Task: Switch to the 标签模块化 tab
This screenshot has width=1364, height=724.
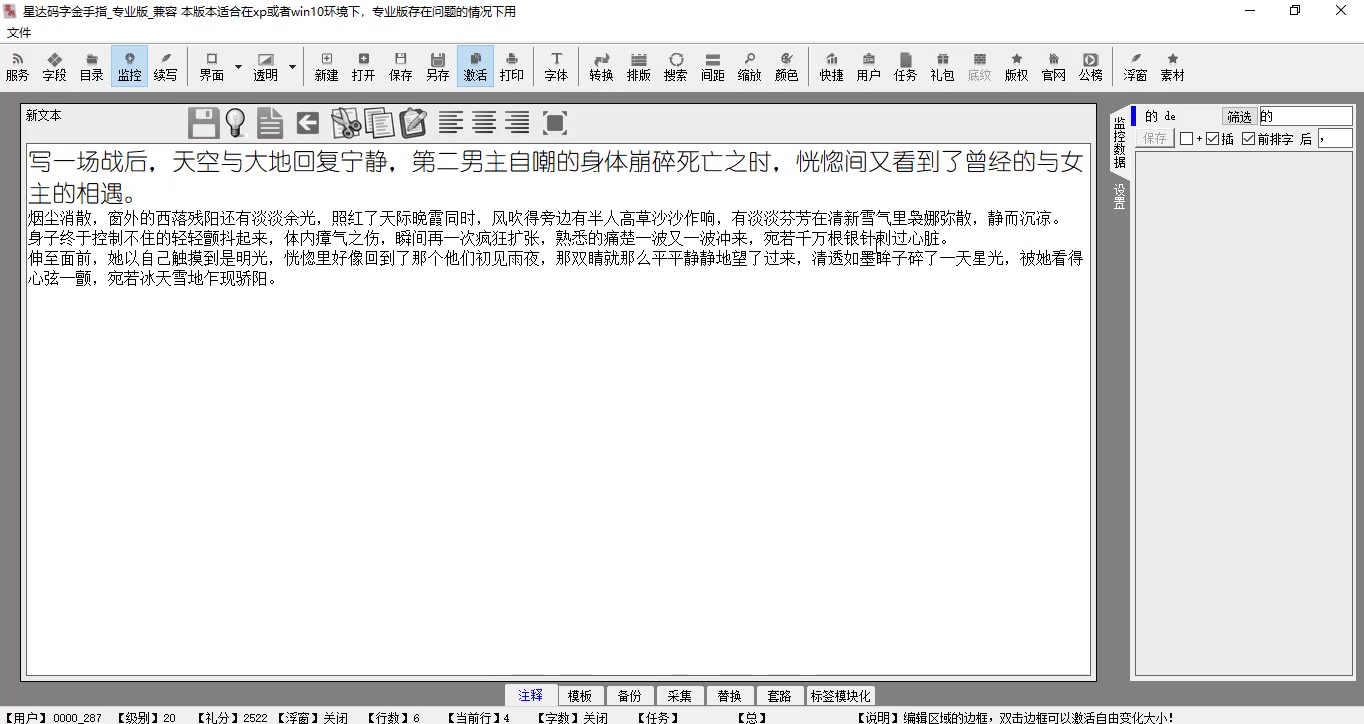Action: (840, 696)
